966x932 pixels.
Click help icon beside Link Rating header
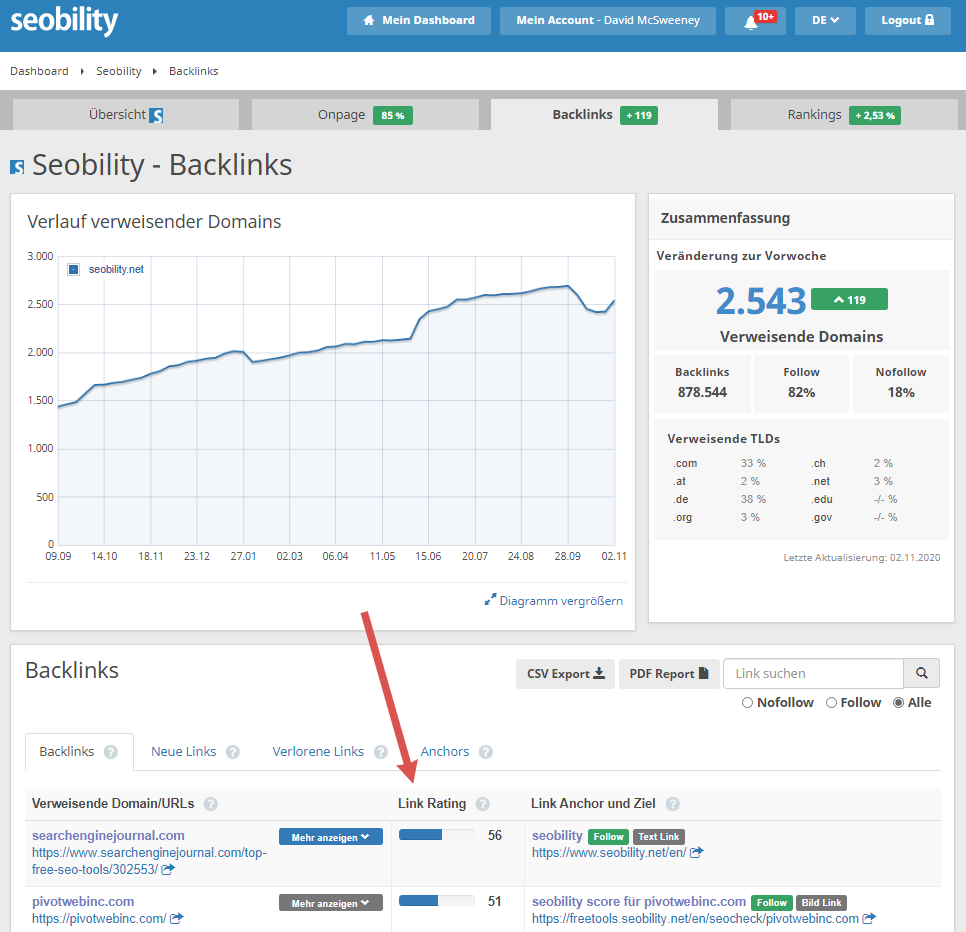pyautogui.click(x=483, y=804)
